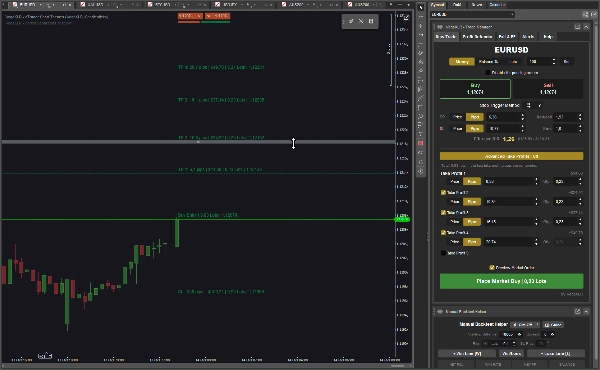Switch to the Calendar tab in right panel
The height and width of the screenshot is (370, 600).
click(x=498, y=5)
